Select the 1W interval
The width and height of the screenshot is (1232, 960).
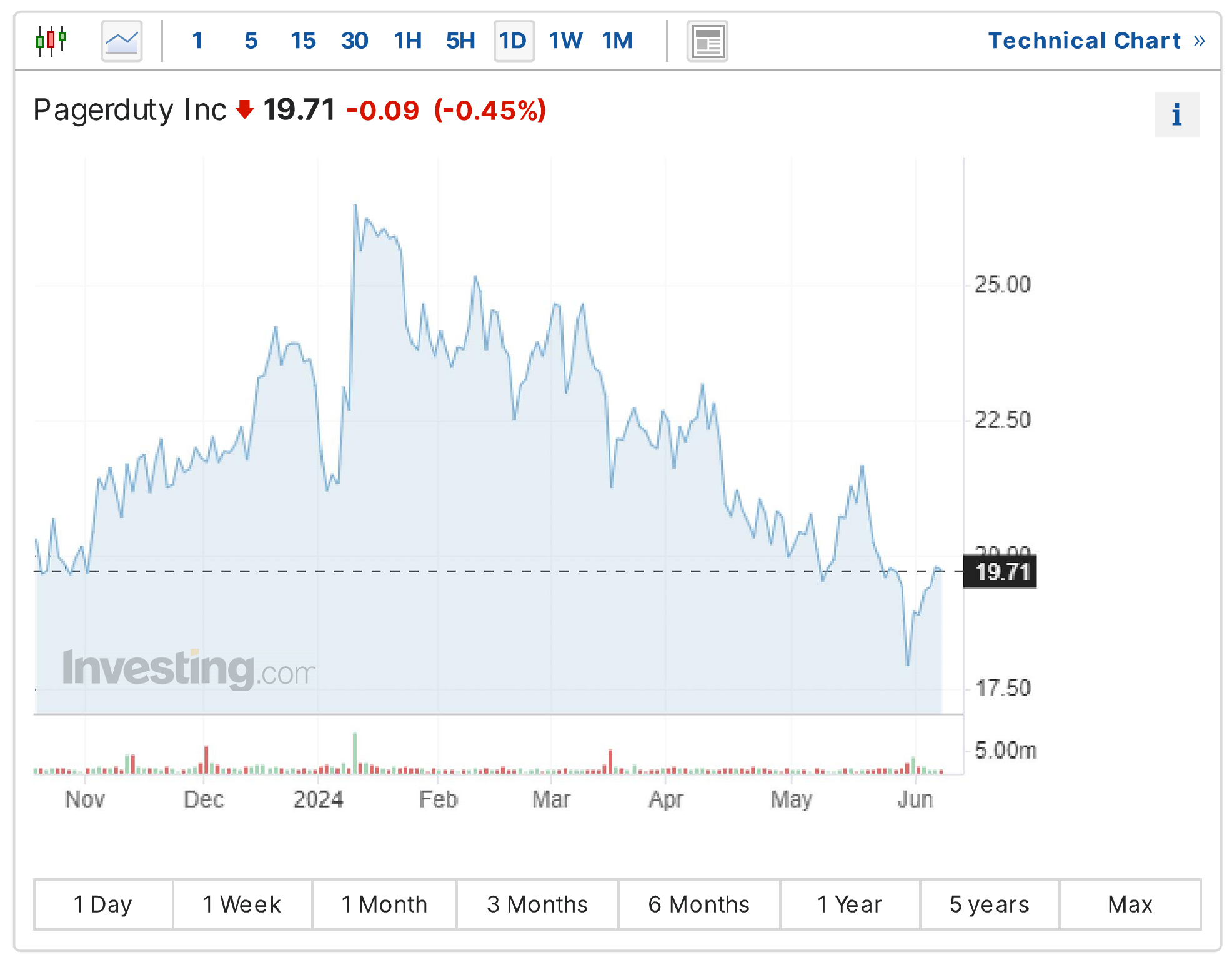pyautogui.click(x=566, y=41)
